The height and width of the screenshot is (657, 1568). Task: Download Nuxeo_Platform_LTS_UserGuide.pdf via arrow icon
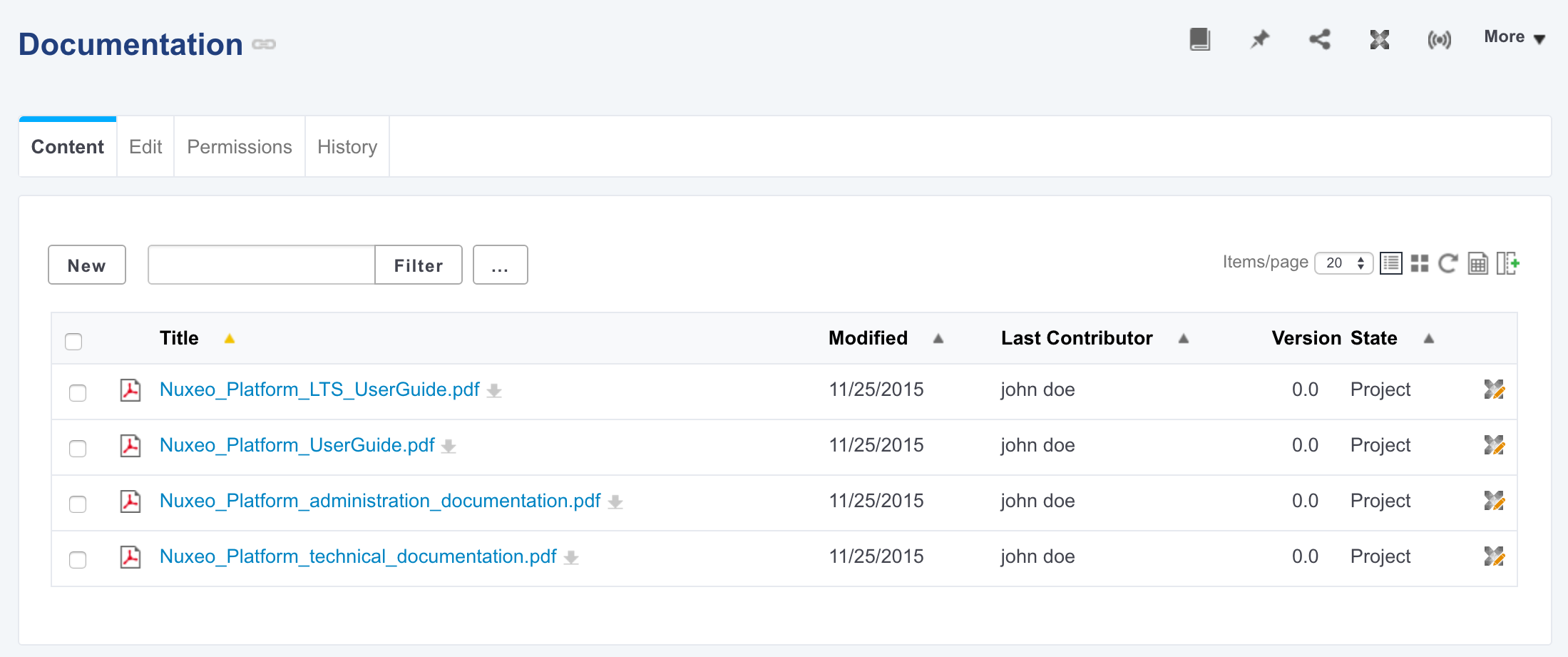(x=494, y=391)
